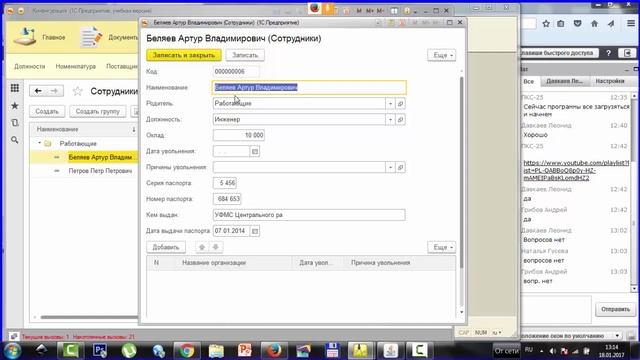Open the Родитель item via its open icon

[400, 104]
